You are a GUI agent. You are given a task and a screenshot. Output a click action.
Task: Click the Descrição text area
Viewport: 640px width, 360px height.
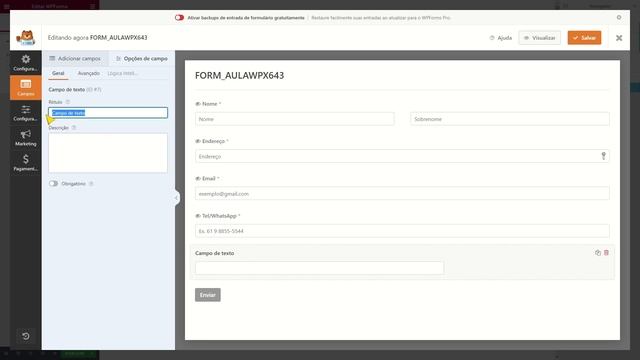pos(108,153)
